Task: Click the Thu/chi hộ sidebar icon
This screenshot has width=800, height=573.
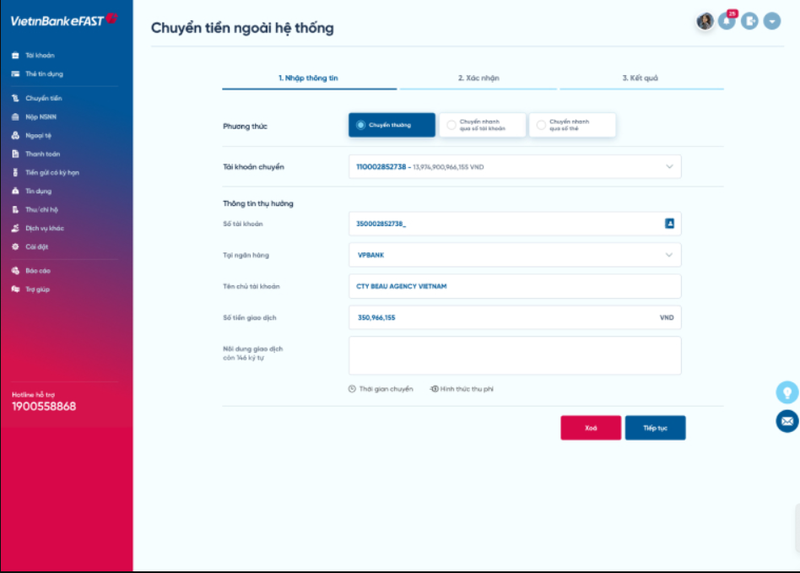Action: click(x=15, y=210)
